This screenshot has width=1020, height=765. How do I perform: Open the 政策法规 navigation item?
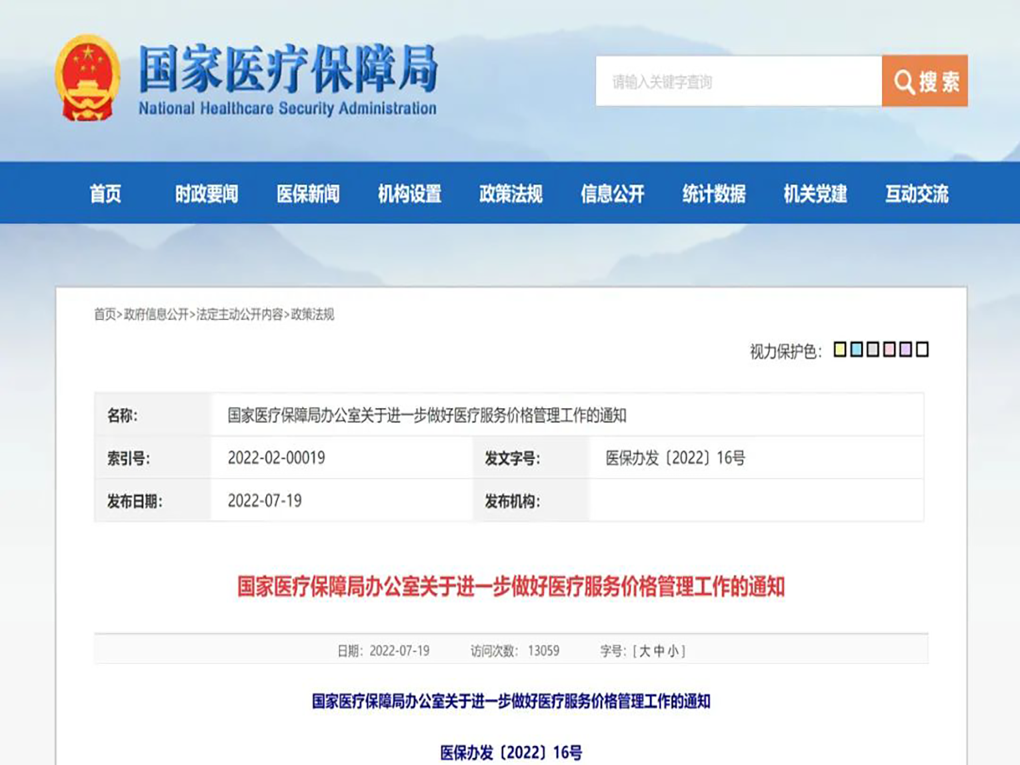point(511,193)
